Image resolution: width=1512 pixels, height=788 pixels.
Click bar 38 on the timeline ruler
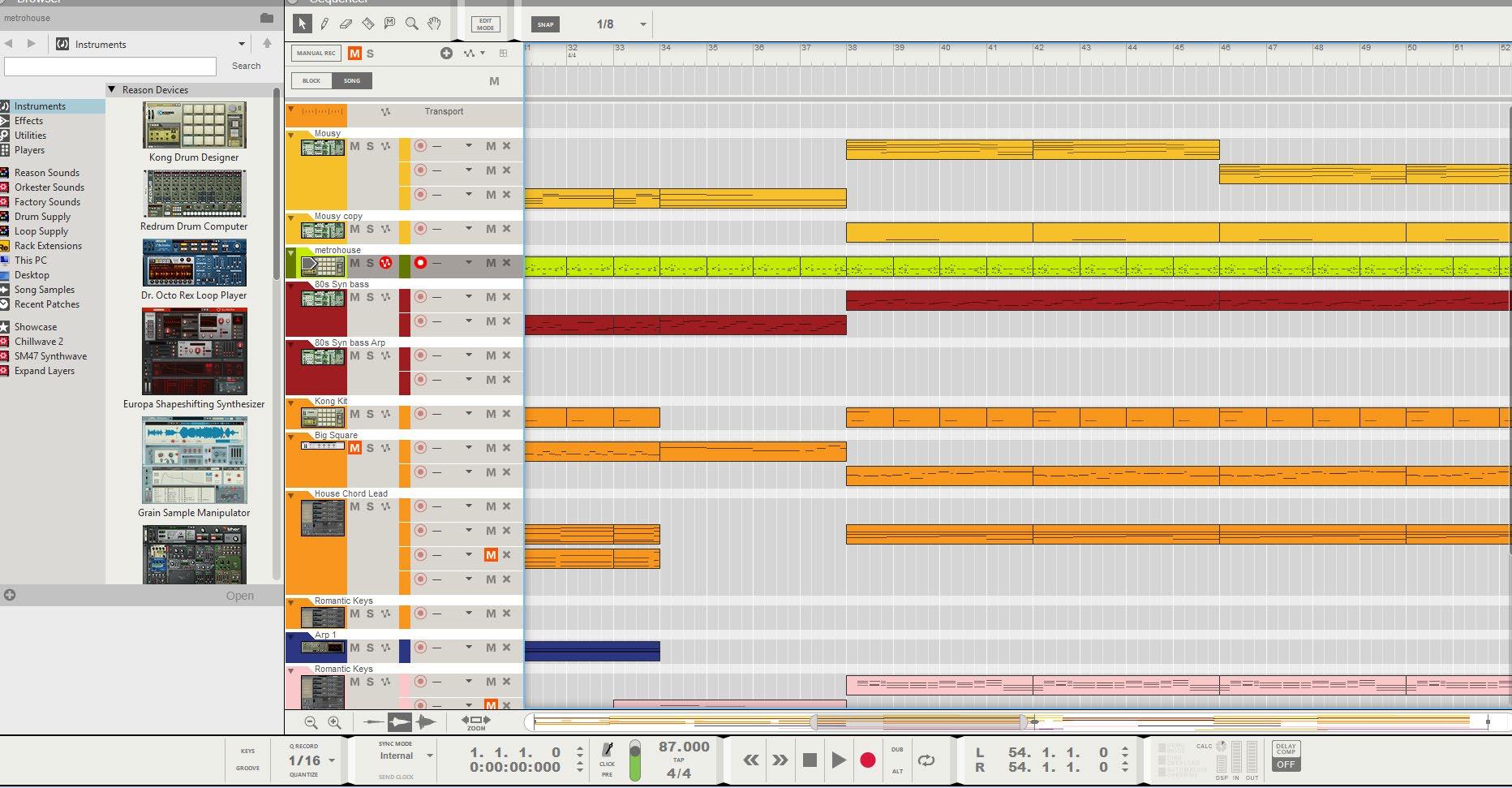click(x=852, y=48)
